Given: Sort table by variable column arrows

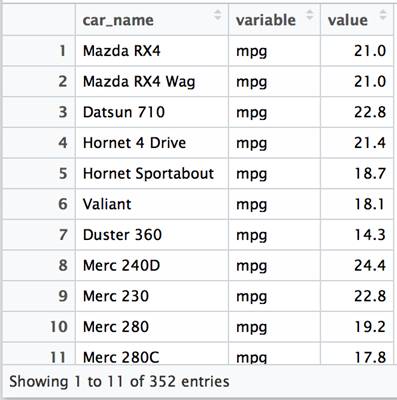Looking at the screenshot, I should pyautogui.click(x=310, y=15).
